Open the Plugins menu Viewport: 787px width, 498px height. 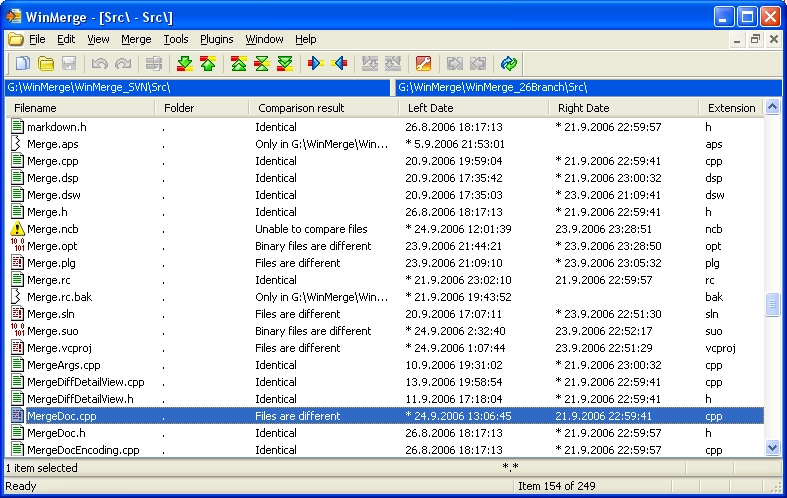pos(216,39)
